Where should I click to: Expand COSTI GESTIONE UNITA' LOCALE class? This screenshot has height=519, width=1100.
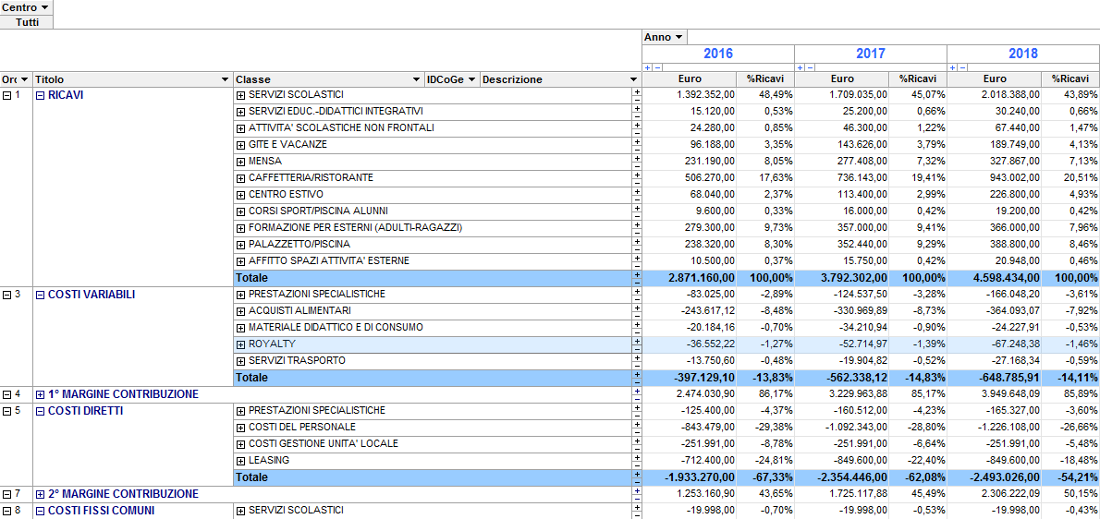pyautogui.click(x=241, y=445)
